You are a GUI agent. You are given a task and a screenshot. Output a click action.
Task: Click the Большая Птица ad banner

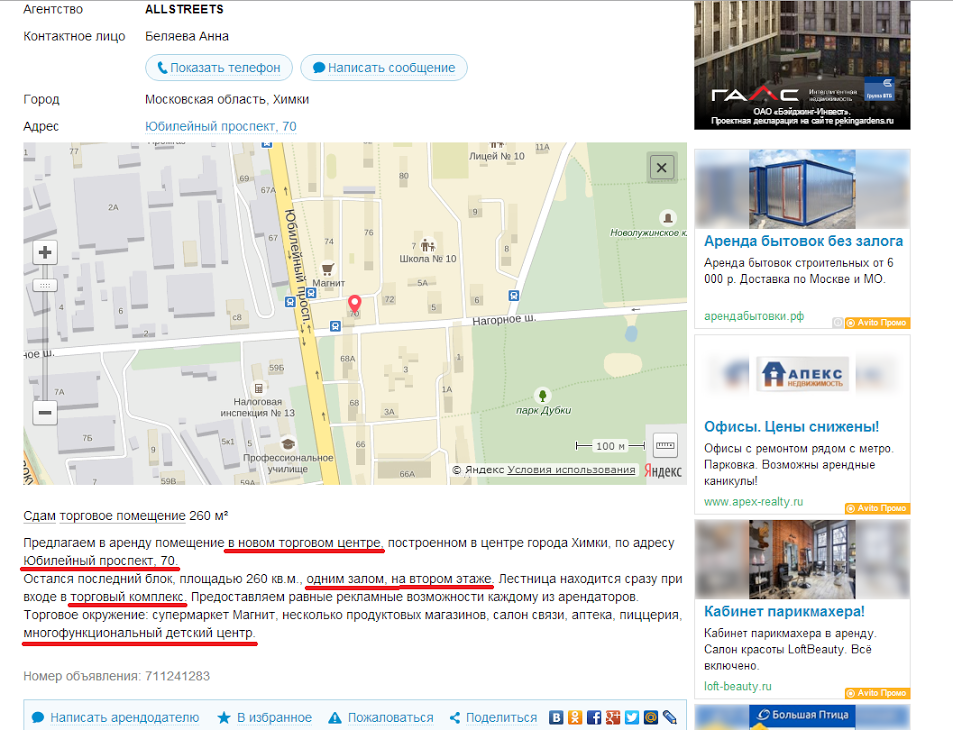pyautogui.click(x=802, y=717)
